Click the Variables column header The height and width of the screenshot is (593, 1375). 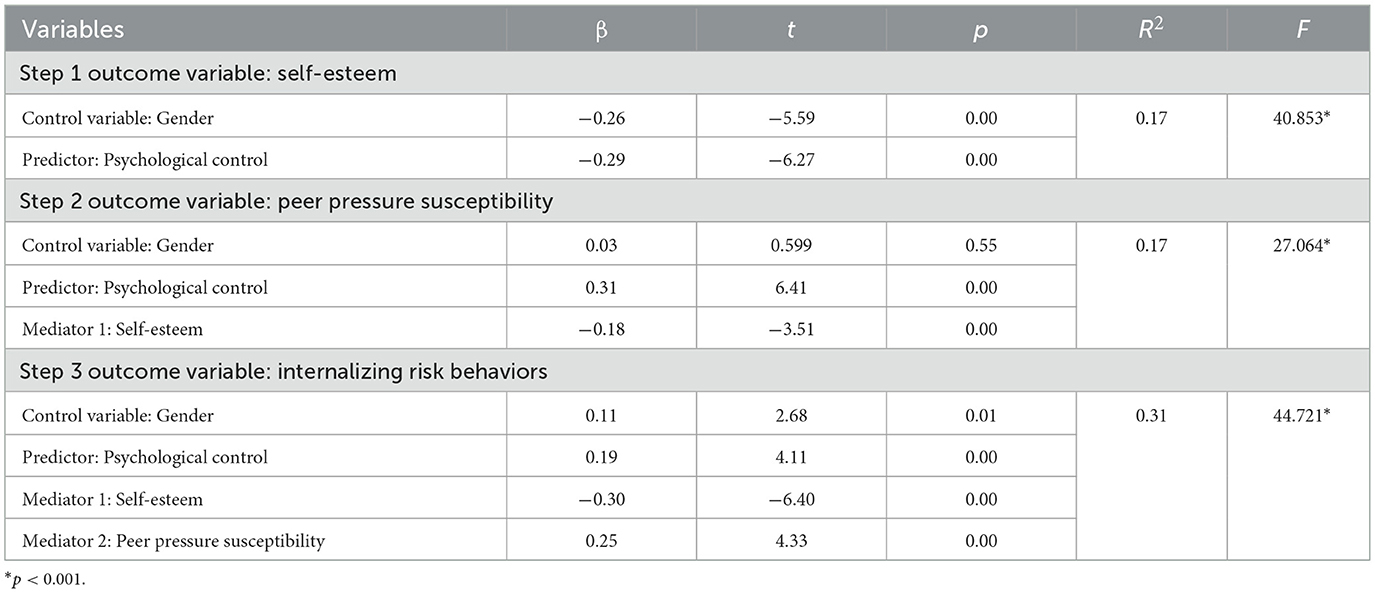click(71, 29)
